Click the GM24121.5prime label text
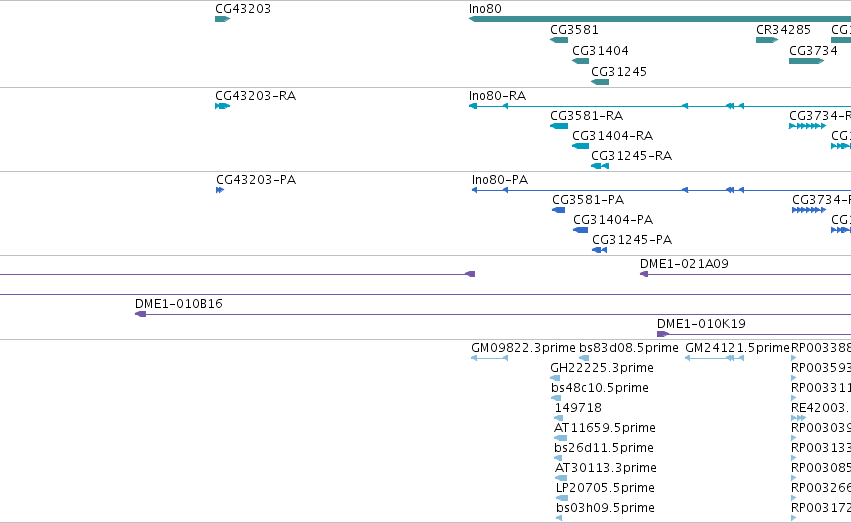Viewport: 851px width, 523px height. (x=738, y=348)
